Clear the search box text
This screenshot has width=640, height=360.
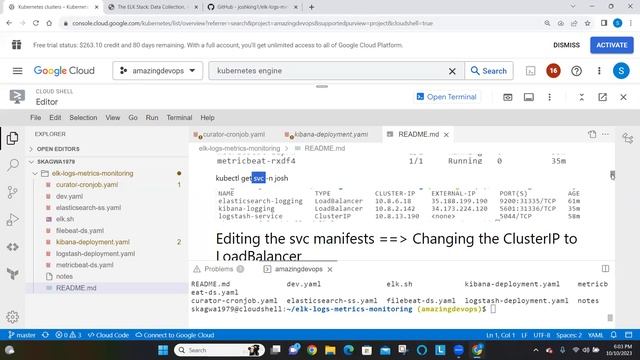[x=452, y=71]
